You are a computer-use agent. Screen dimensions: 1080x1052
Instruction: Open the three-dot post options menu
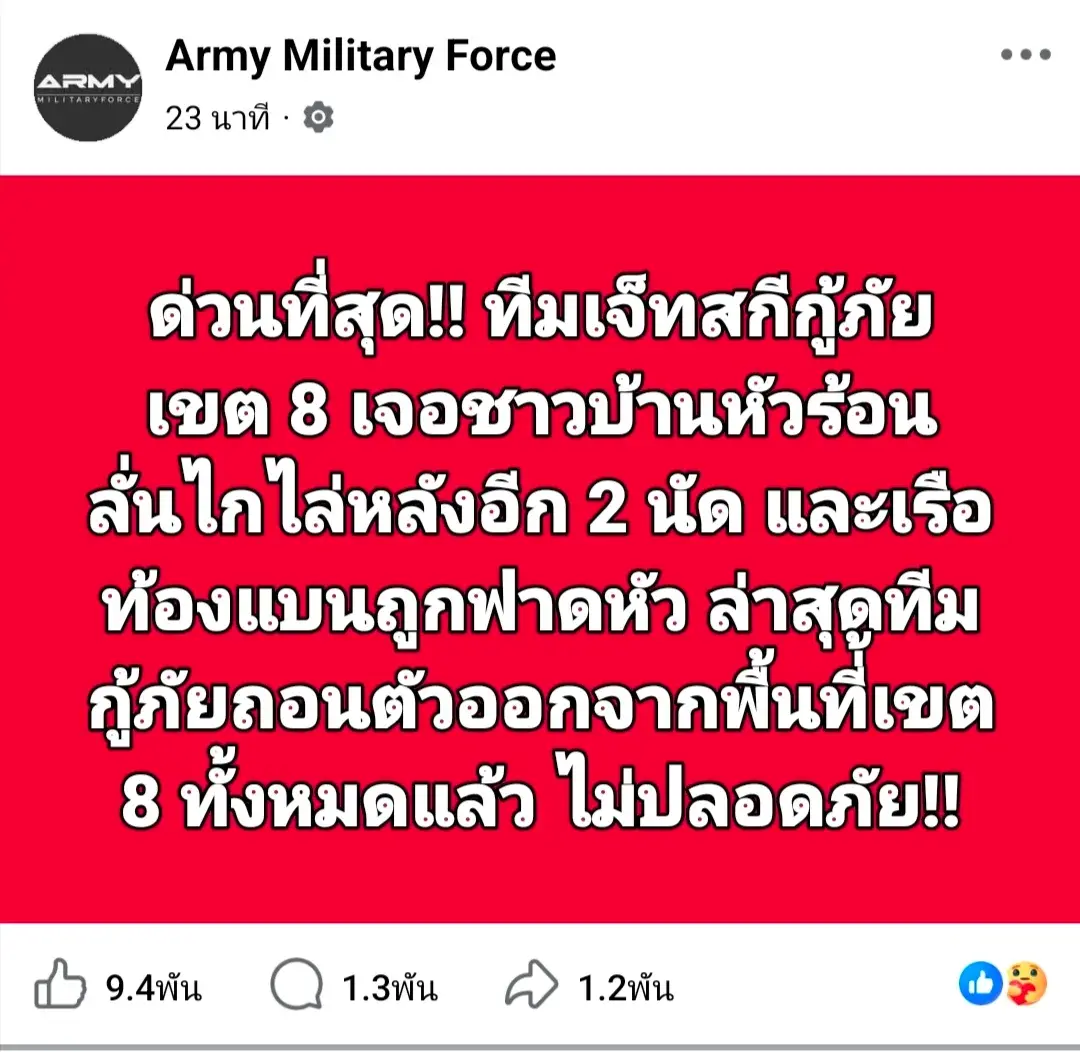pyautogui.click(x=1026, y=54)
